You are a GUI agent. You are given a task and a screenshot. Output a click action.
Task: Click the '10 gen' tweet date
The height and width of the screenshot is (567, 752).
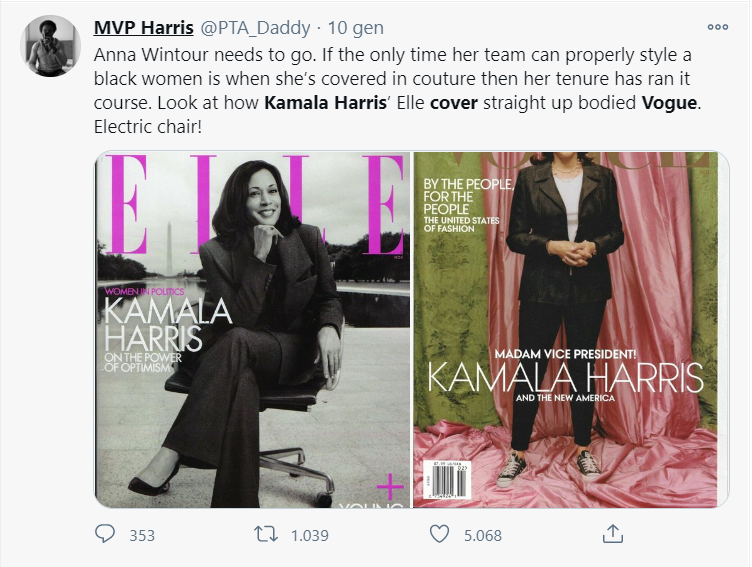coord(351,28)
